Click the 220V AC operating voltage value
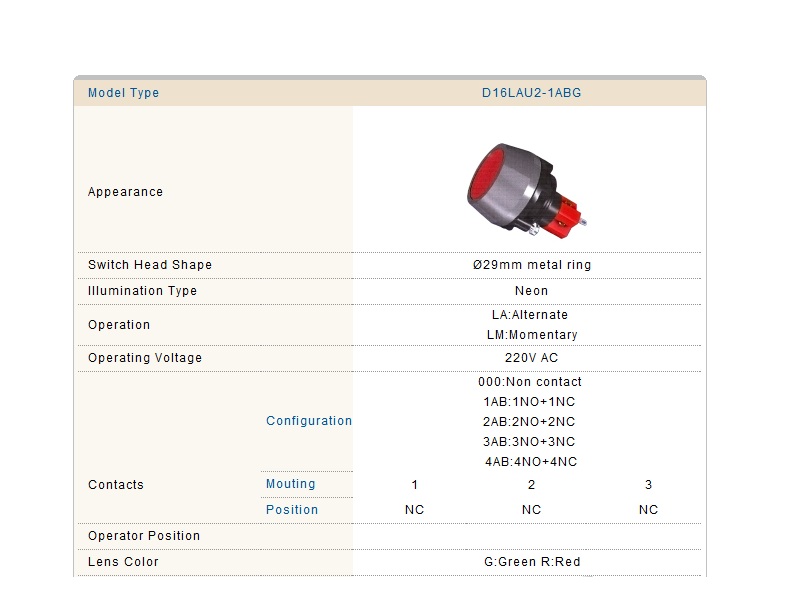 (531, 358)
